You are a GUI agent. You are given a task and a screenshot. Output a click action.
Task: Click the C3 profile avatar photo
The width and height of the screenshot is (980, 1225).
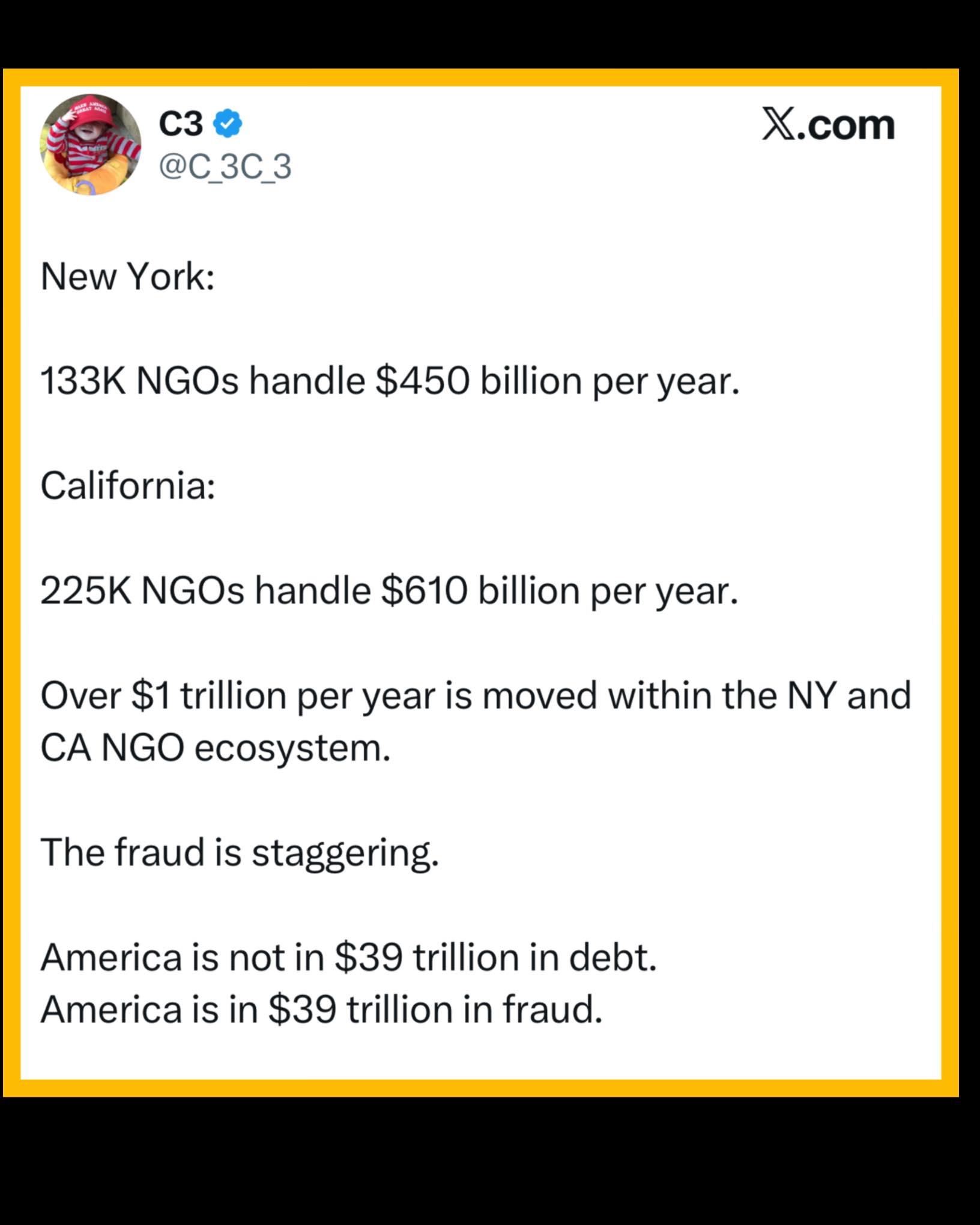click(x=91, y=145)
